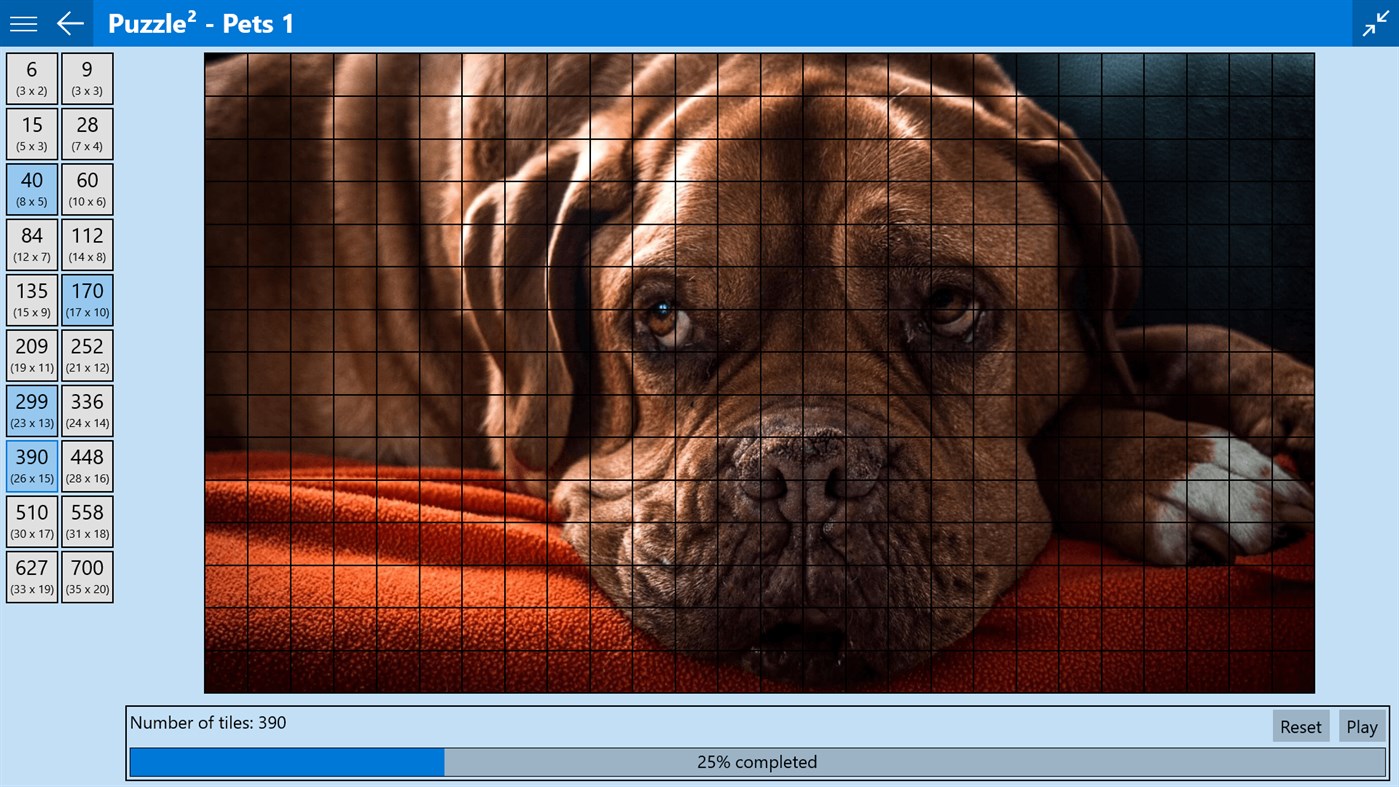Hit Play to start the puzzle
1399x787 pixels.
1362,726
